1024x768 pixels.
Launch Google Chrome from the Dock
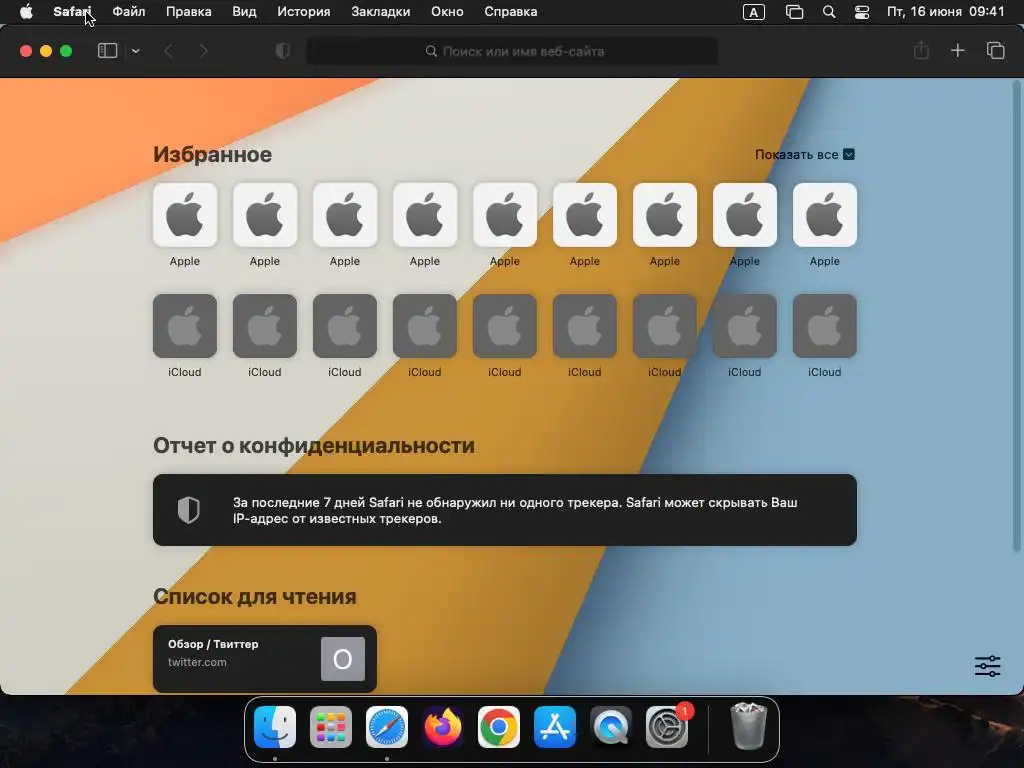[x=499, y=727]
